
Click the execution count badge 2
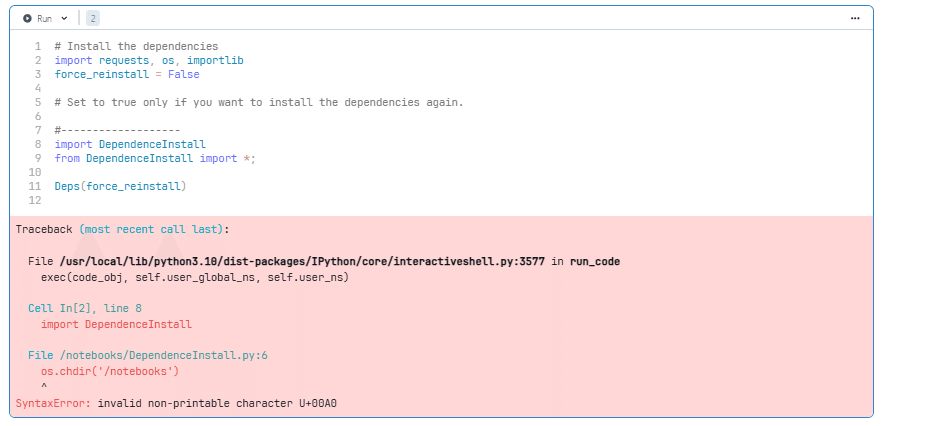(x=92, y=18)
